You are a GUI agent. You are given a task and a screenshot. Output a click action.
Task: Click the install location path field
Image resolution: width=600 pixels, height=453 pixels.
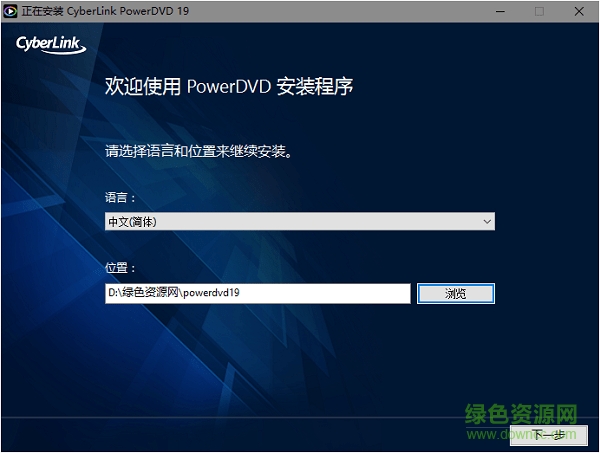pyautogui.click(x=258, y=293)
